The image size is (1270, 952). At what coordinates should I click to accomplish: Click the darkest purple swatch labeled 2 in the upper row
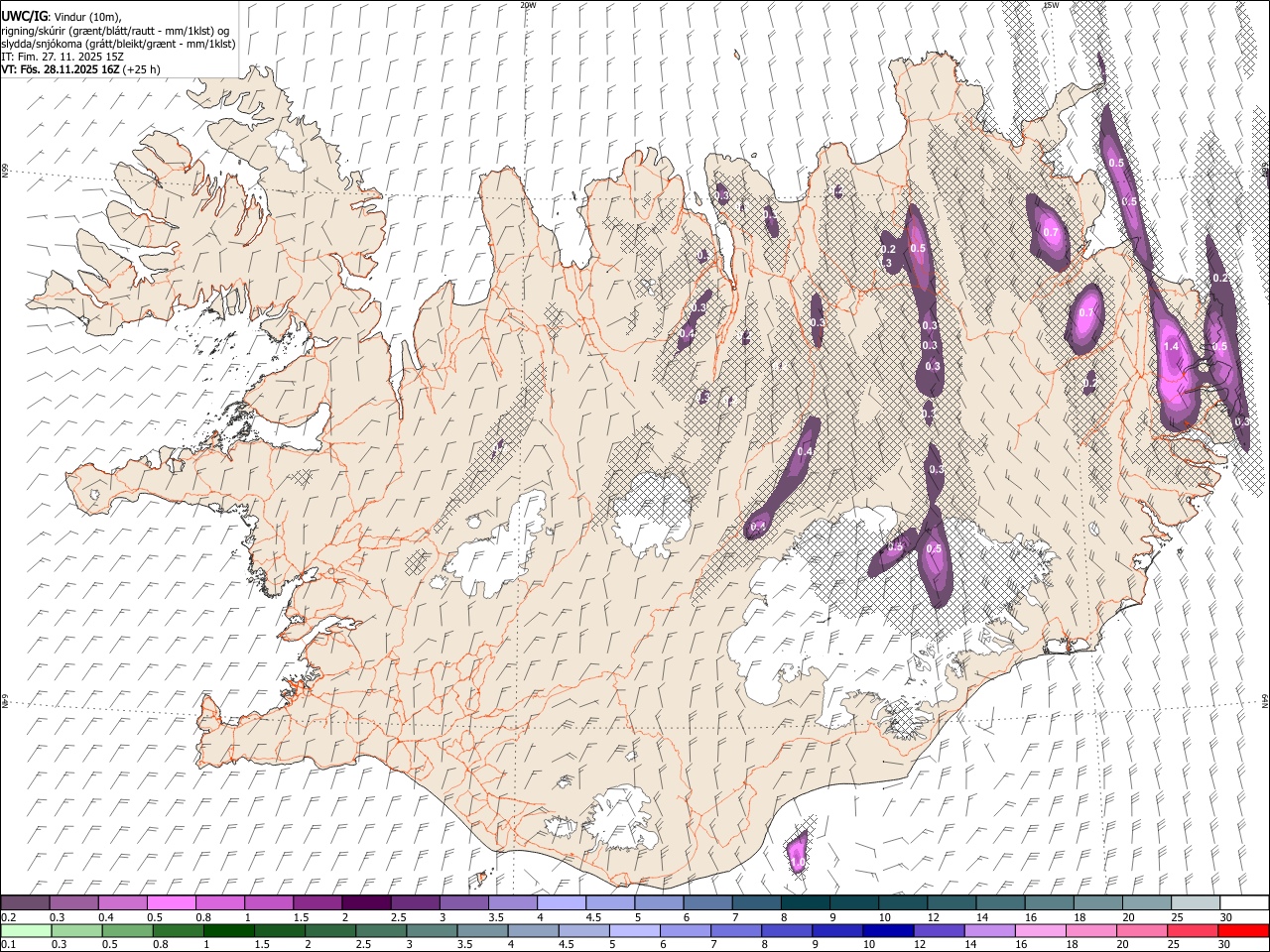[x=366, y=902]
